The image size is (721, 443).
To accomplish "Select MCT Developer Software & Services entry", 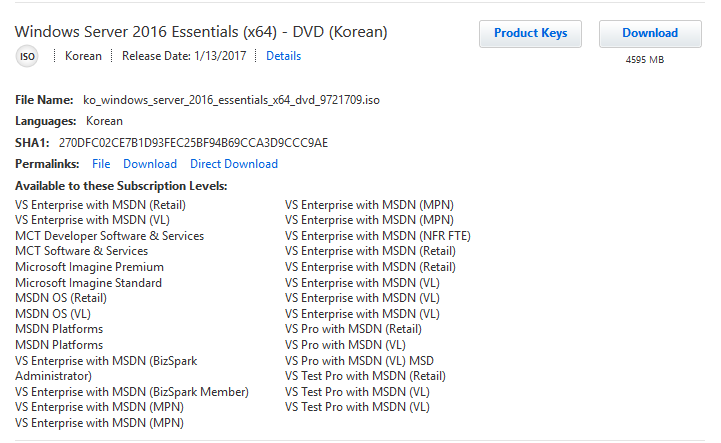I will click(109, 236).
